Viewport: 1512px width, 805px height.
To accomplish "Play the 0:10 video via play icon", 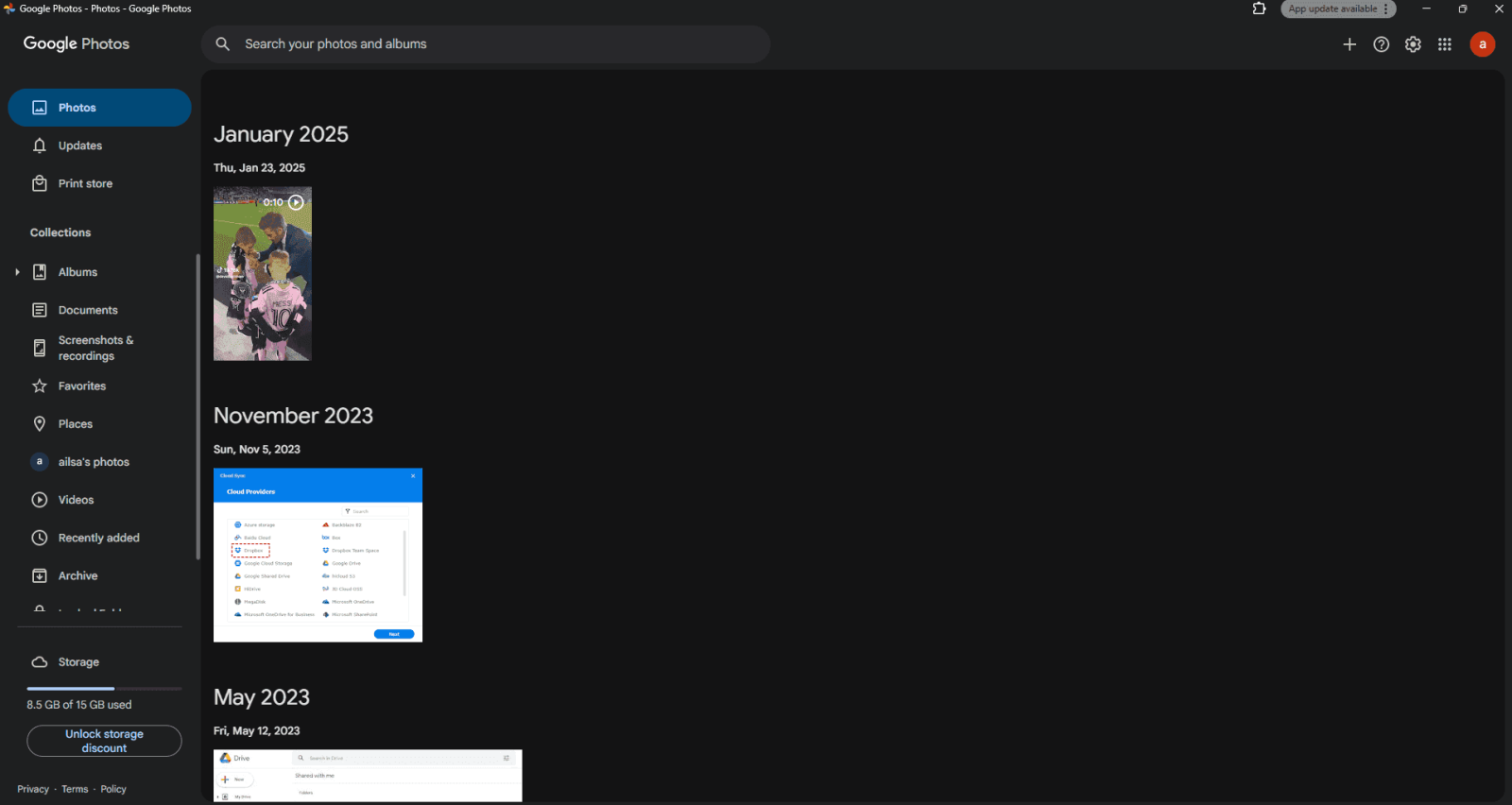I will 296,202.
